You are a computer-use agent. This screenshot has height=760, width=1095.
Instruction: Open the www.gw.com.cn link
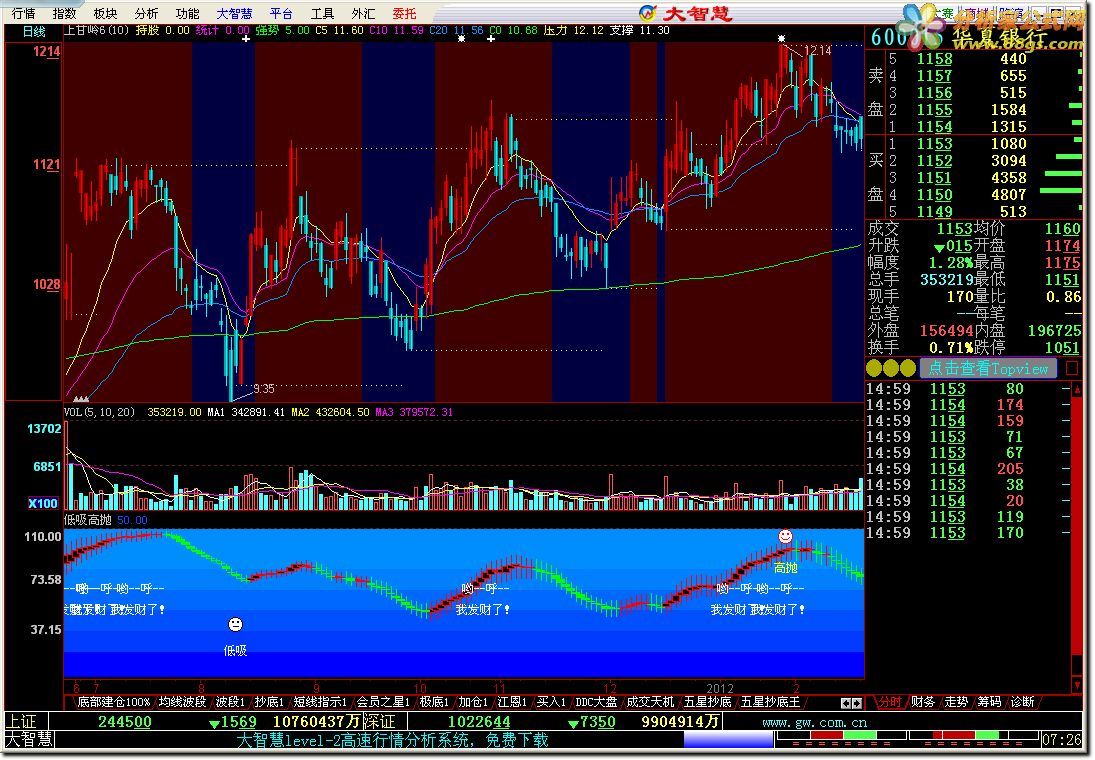[x=814, y=722]
